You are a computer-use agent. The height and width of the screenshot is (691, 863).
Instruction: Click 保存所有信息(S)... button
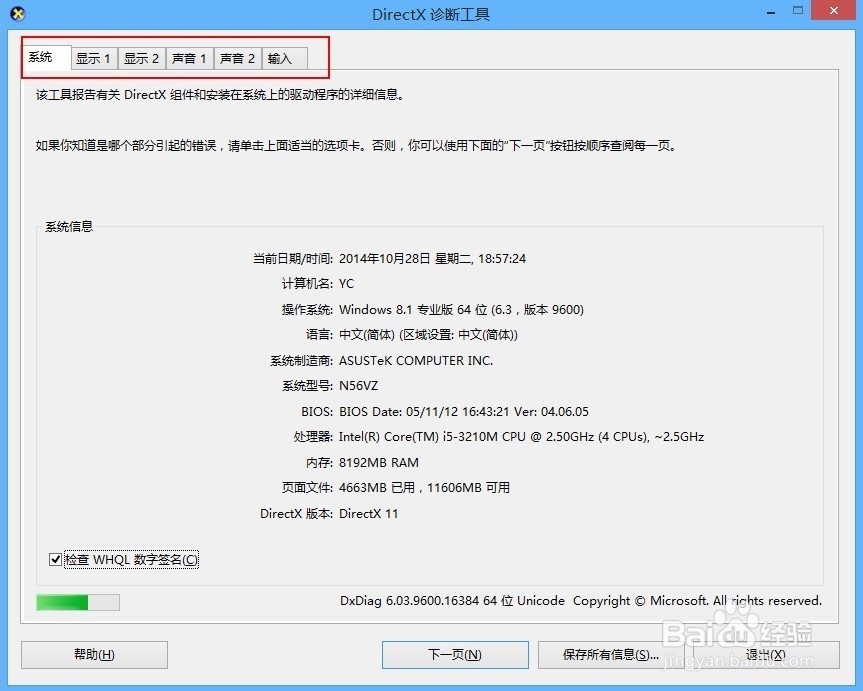(611, 655)
